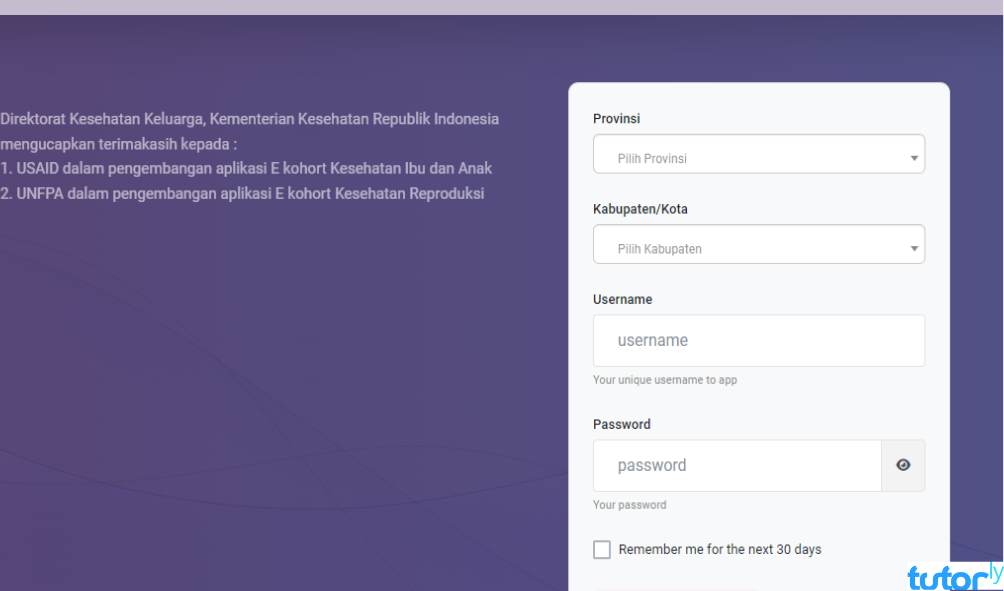Viewport: 1004px width, 591px height.
Task: Click the 'Remember me for the next 30 days' label
Action: click(720, 549)
